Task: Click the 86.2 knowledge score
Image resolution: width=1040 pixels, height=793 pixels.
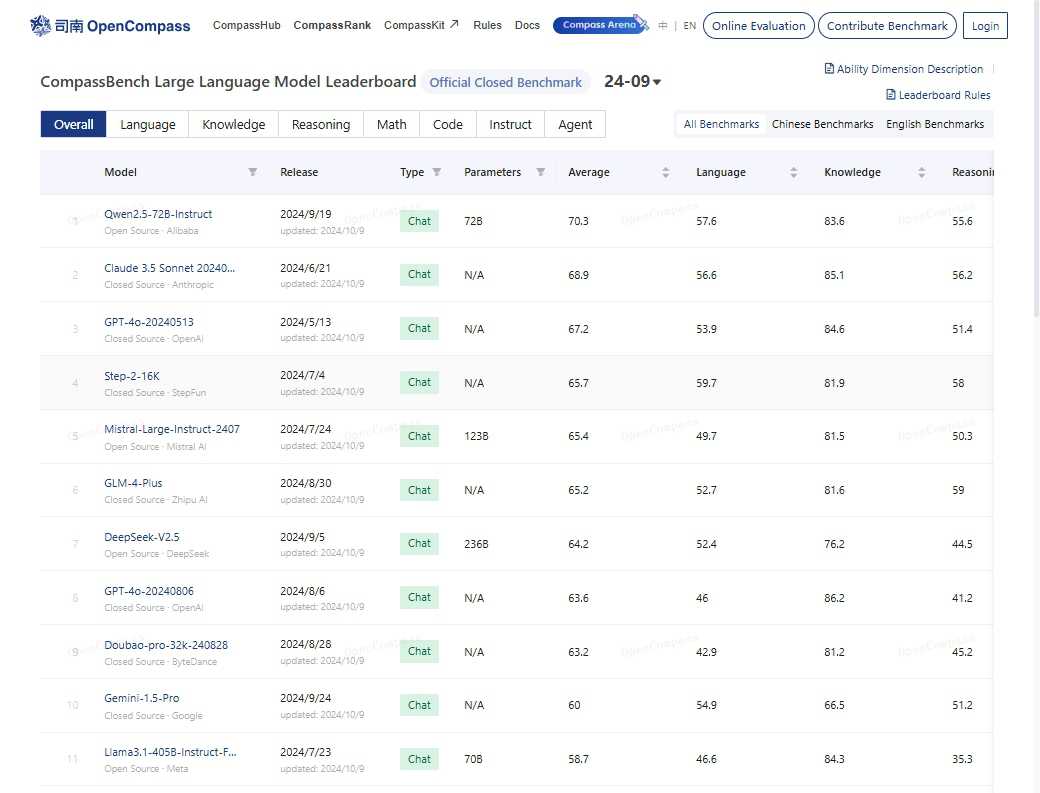Action: coord(834,598)
